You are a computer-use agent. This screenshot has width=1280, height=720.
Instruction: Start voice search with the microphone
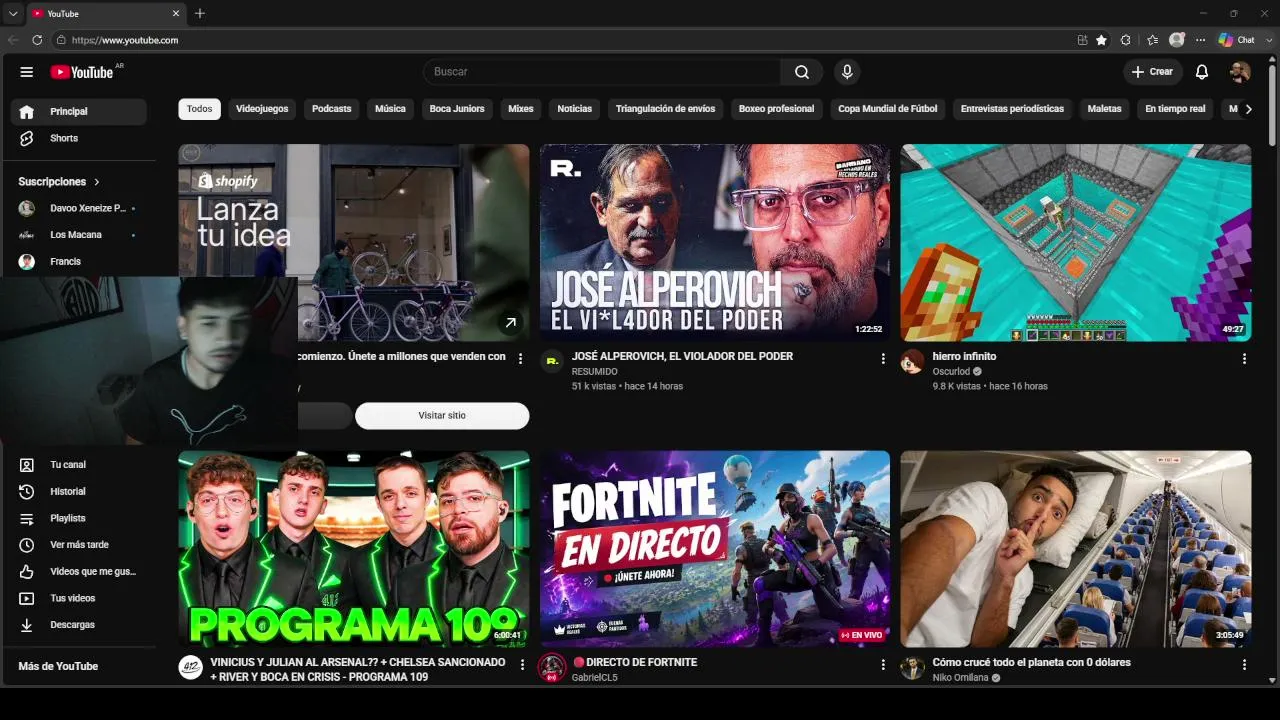(847, 72)
